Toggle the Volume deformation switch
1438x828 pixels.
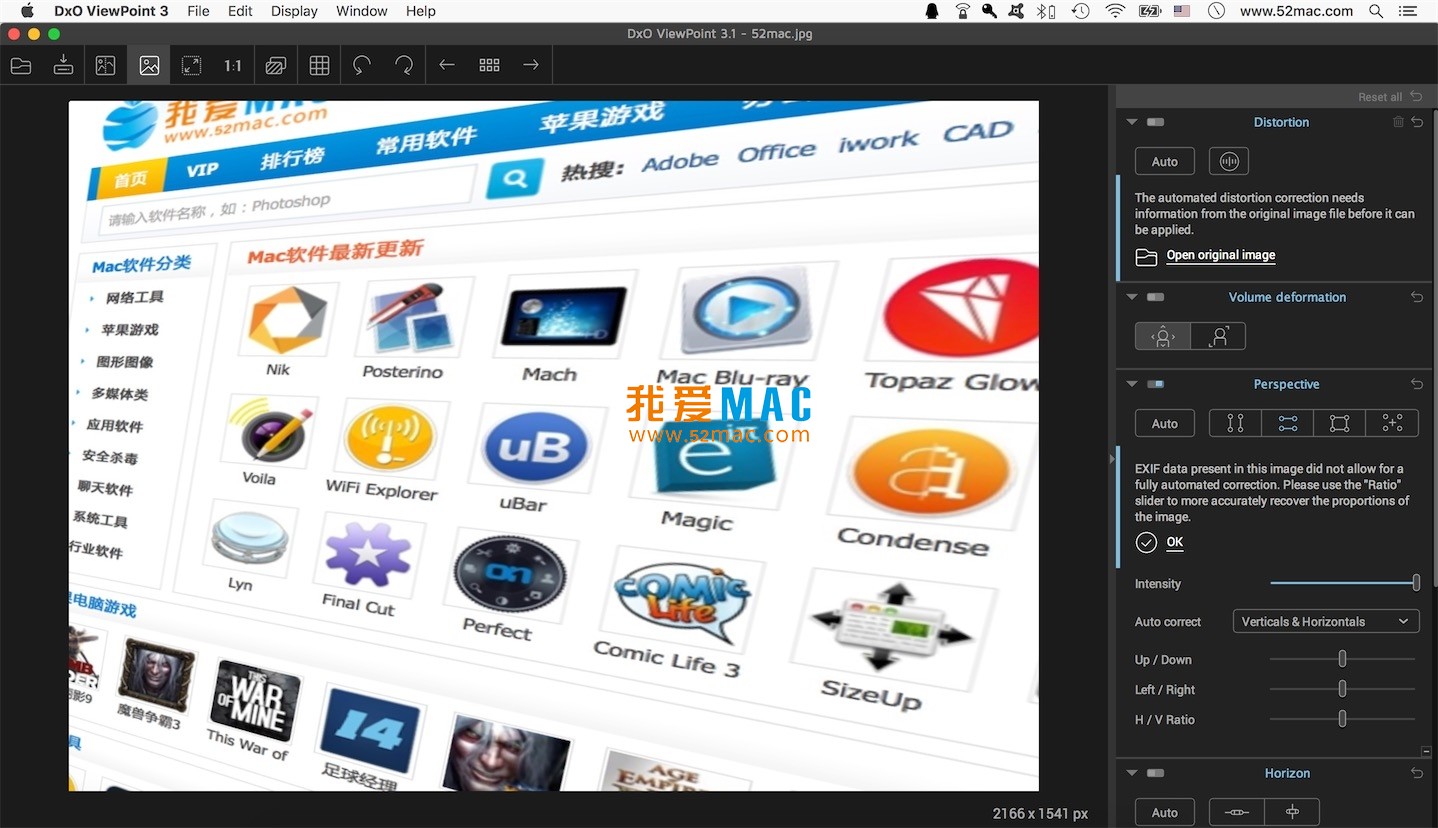coord(1155,297)
